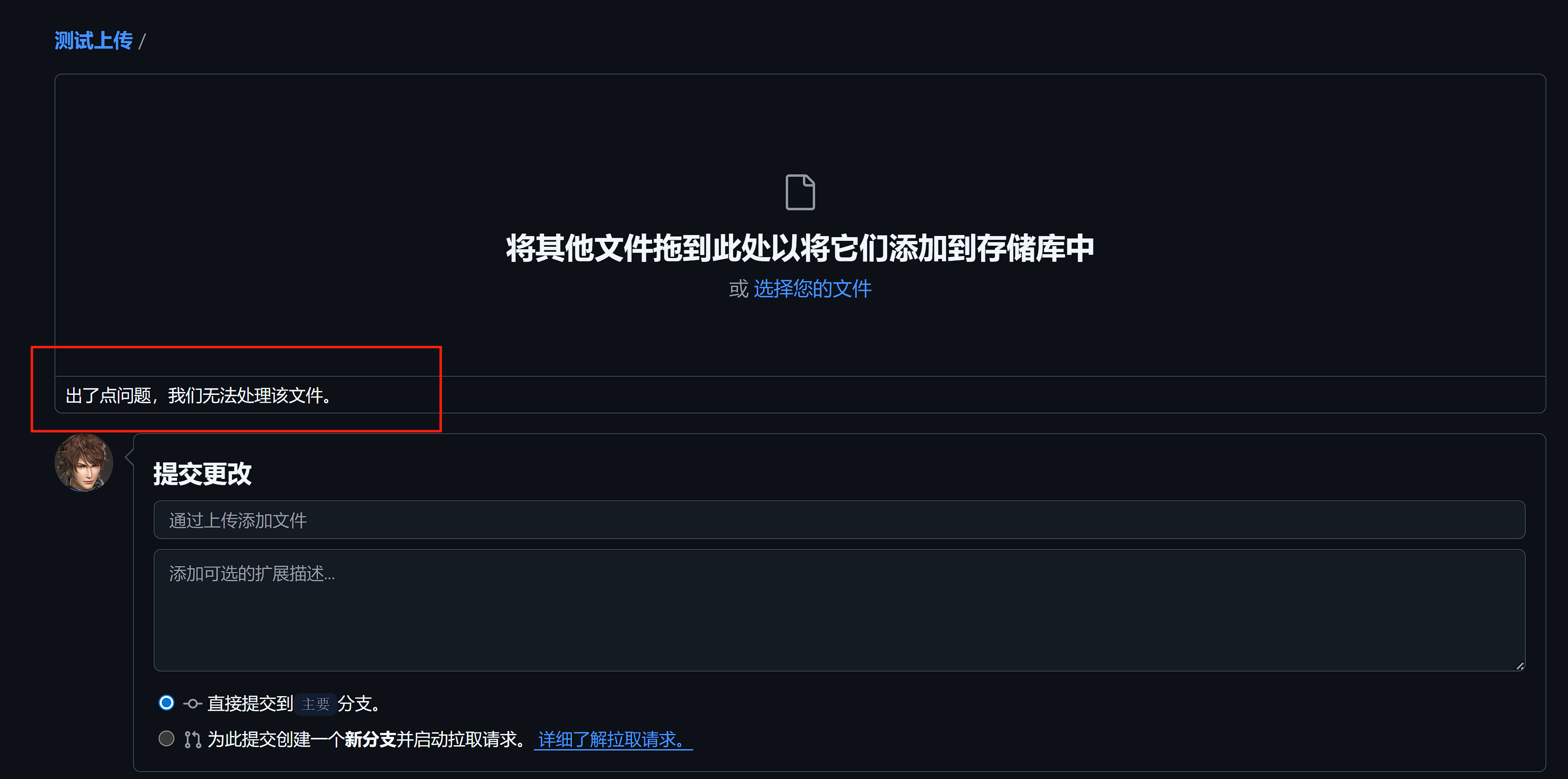Click the speech-bubble pointer arrow beside the avatar
The height and width of the screenshot is (779, 1568).
(x=129, y=456)
